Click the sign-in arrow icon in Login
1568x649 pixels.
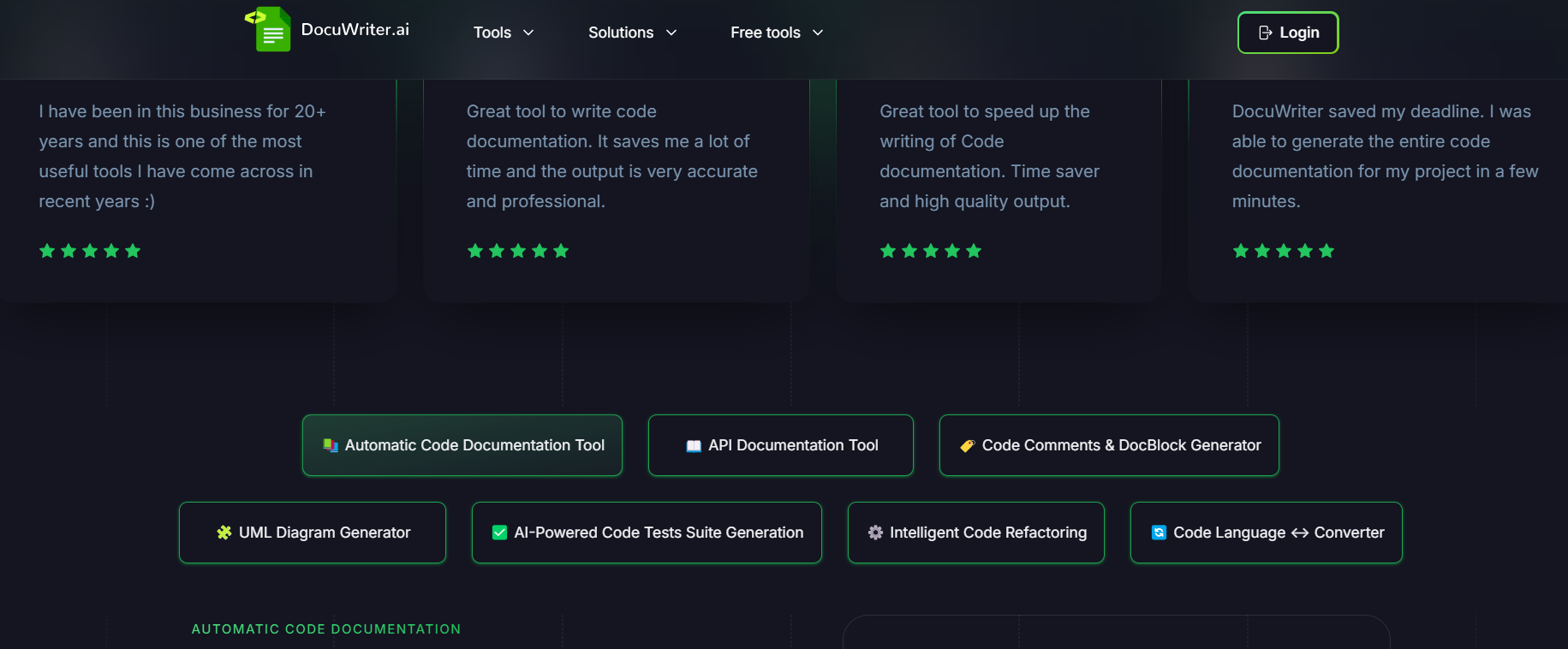[x=1265, y=33]
